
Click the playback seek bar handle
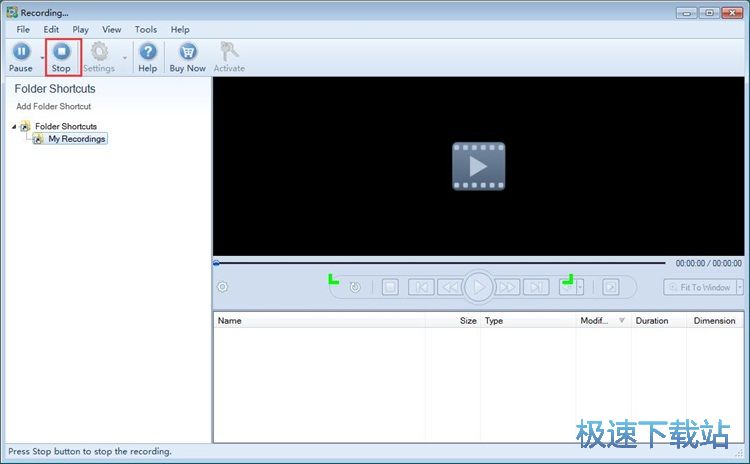216,263
